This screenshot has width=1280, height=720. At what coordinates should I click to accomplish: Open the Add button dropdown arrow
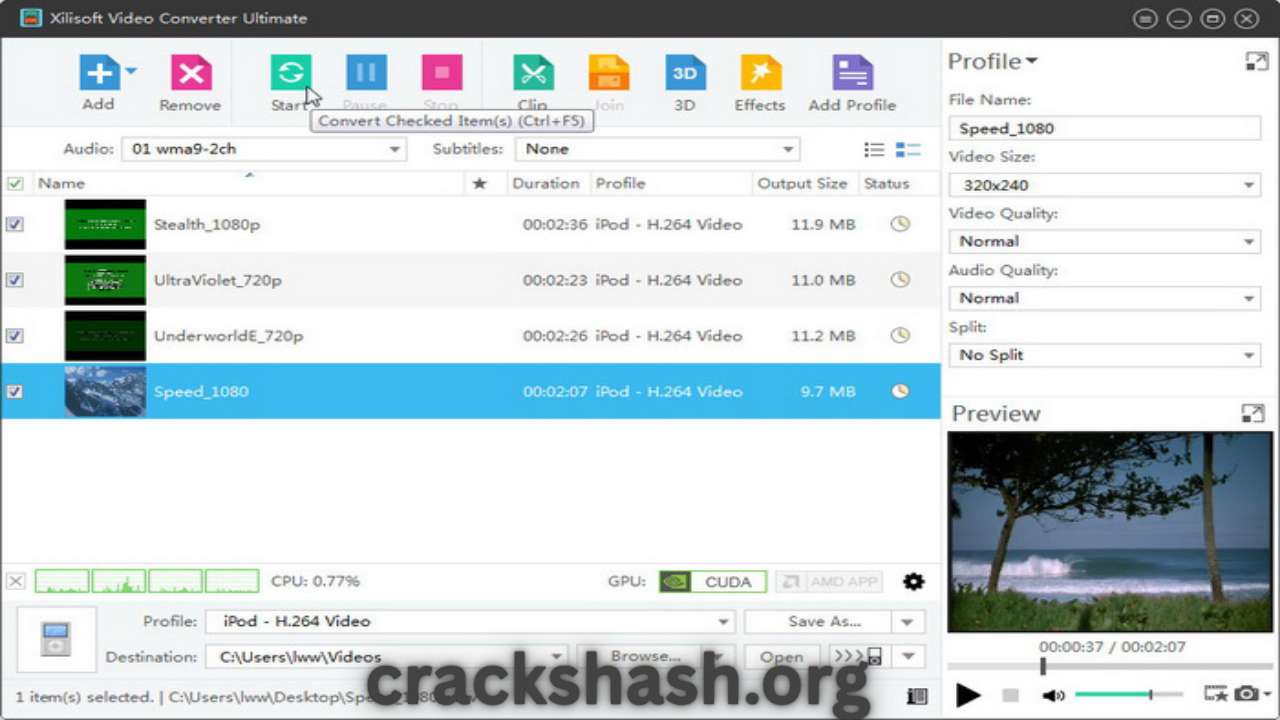(x=131, y=72)
